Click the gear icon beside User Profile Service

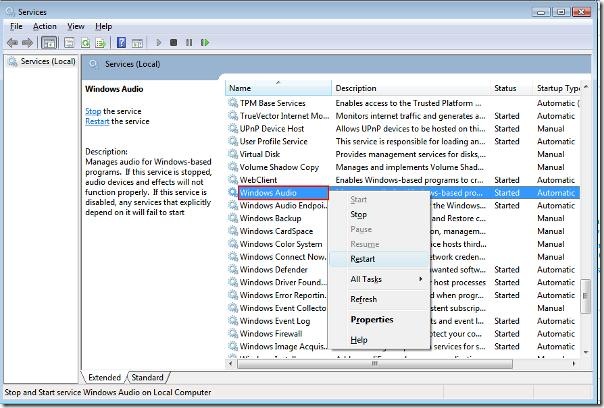click(233, 141)
